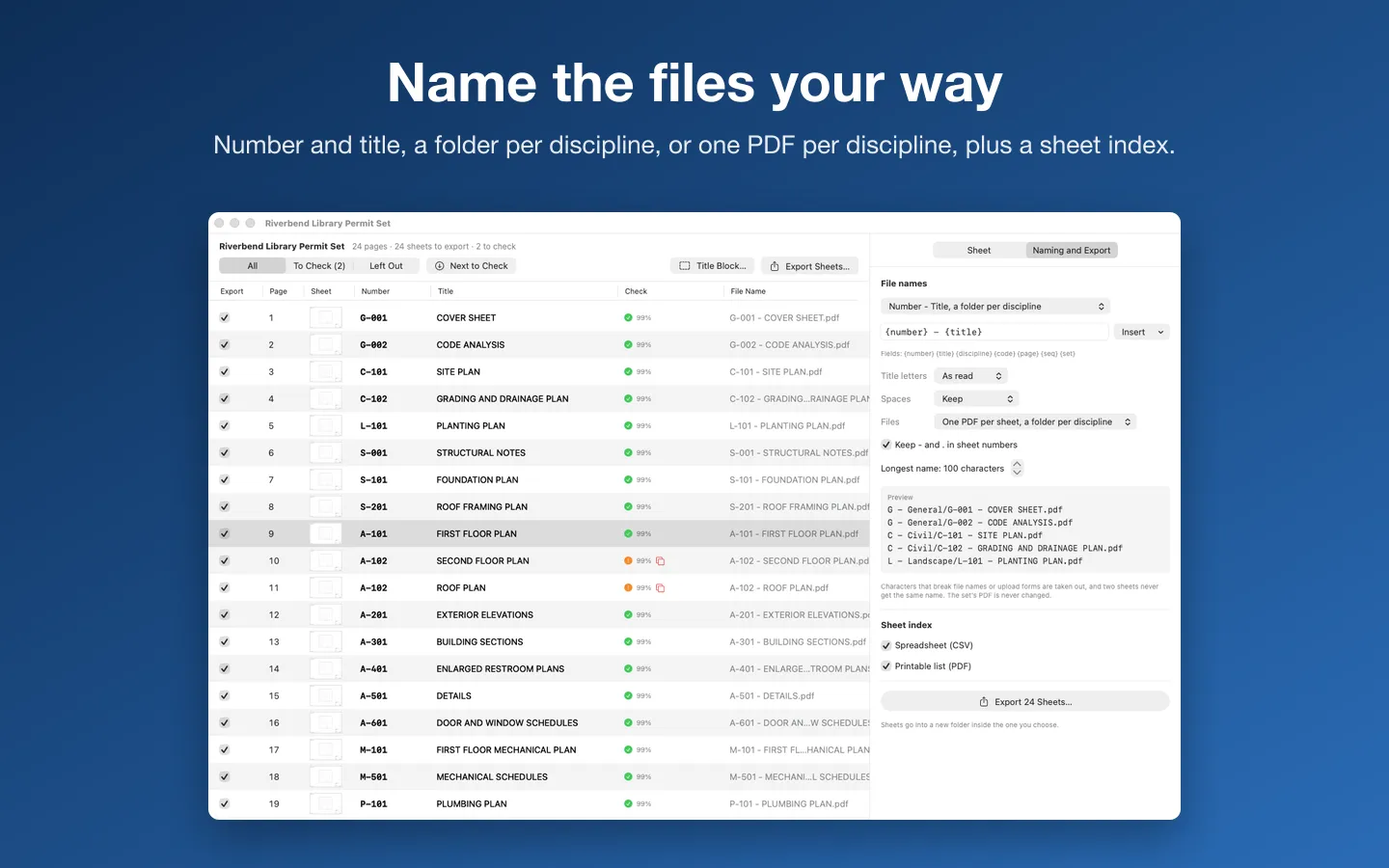Toggle Spreadsheet (CSV) sheet index option
The image size is (1389, 868).
coord(886,645)
